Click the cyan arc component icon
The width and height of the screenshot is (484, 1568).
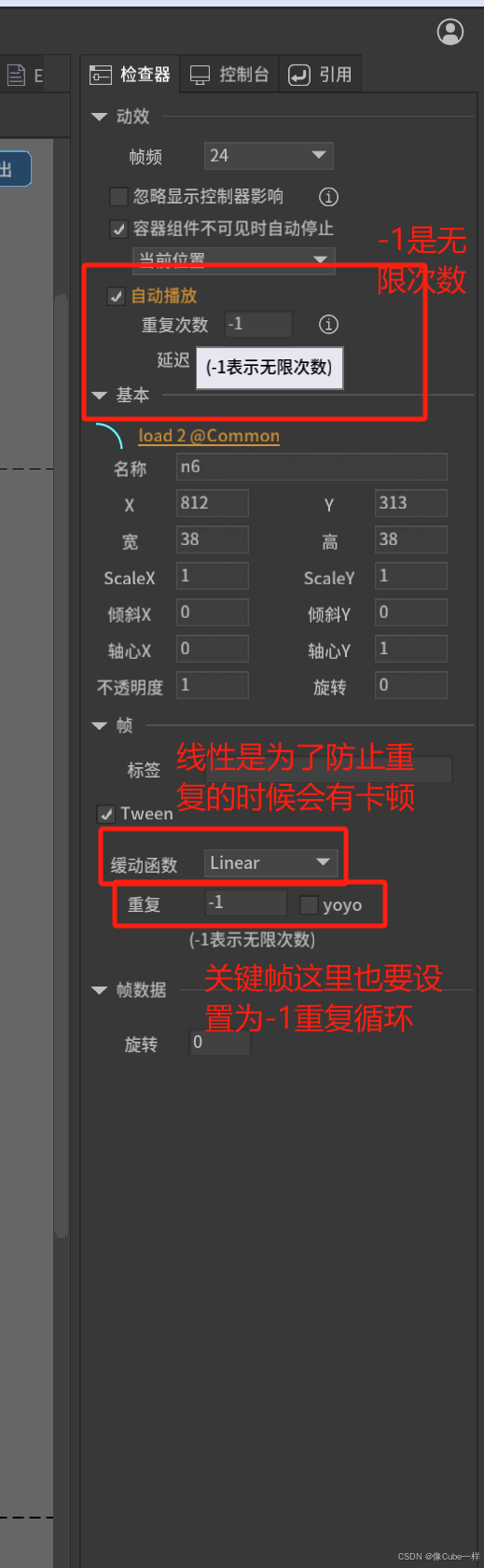point(109,436)
